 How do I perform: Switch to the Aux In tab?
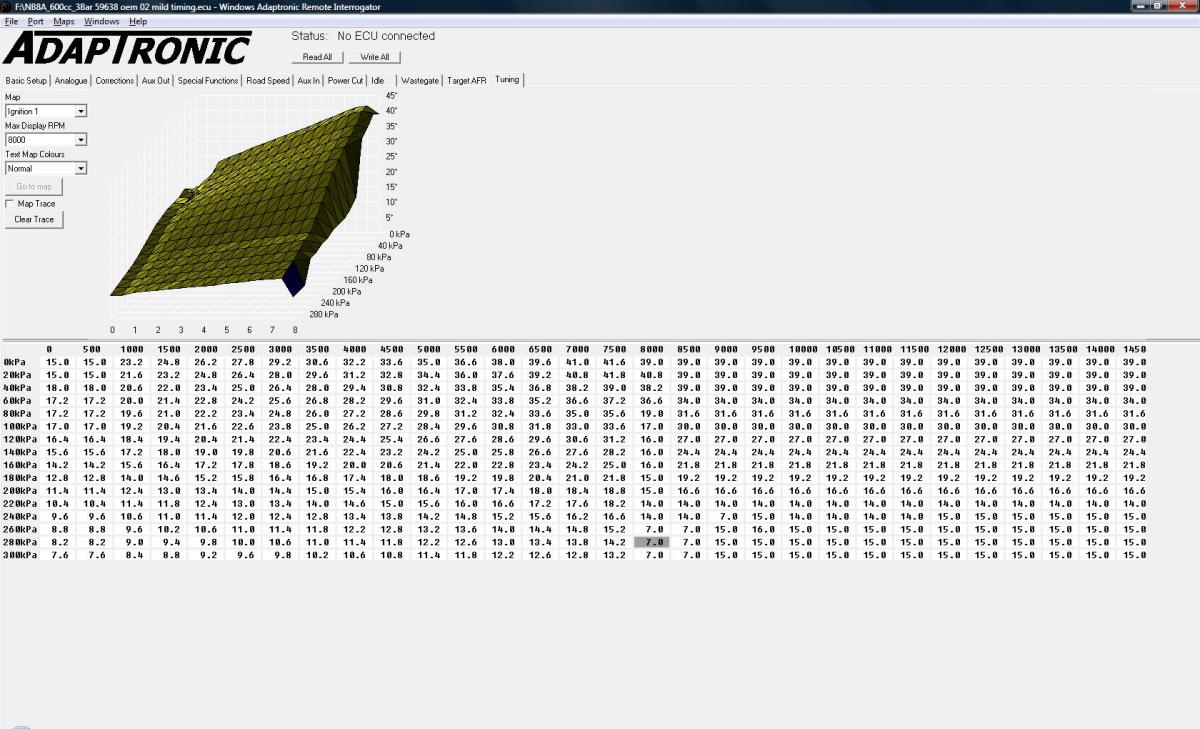[309, 81]
